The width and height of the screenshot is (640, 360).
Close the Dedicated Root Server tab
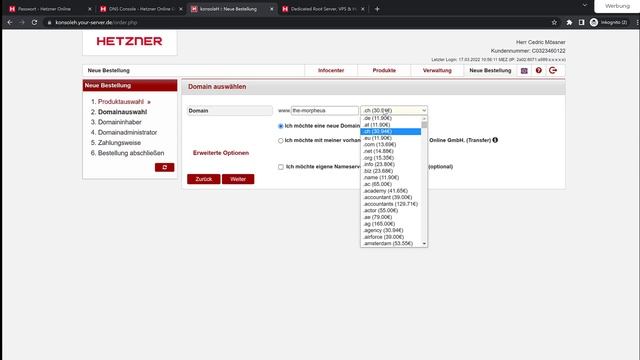(362, 9)
